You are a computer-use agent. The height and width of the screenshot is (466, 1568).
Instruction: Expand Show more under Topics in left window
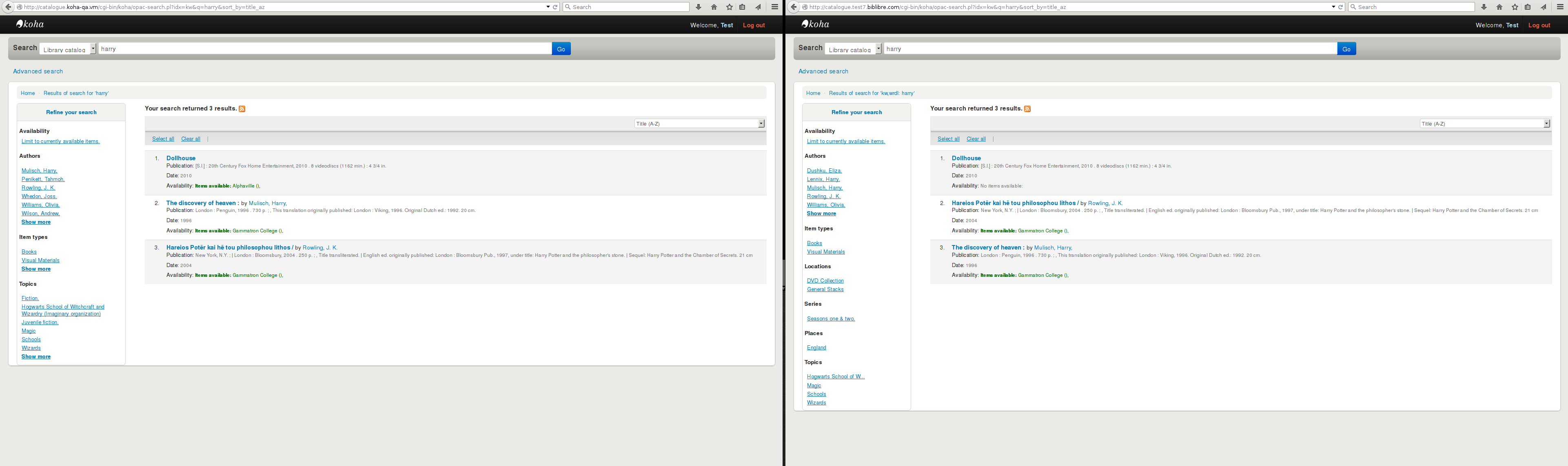pos(36,356)
